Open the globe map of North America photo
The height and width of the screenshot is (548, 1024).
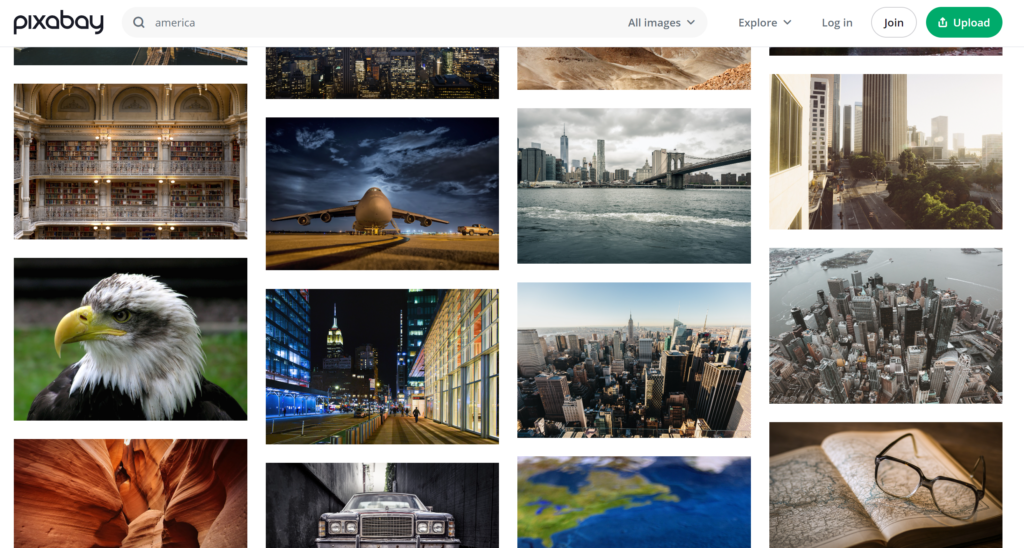point(634,502)
